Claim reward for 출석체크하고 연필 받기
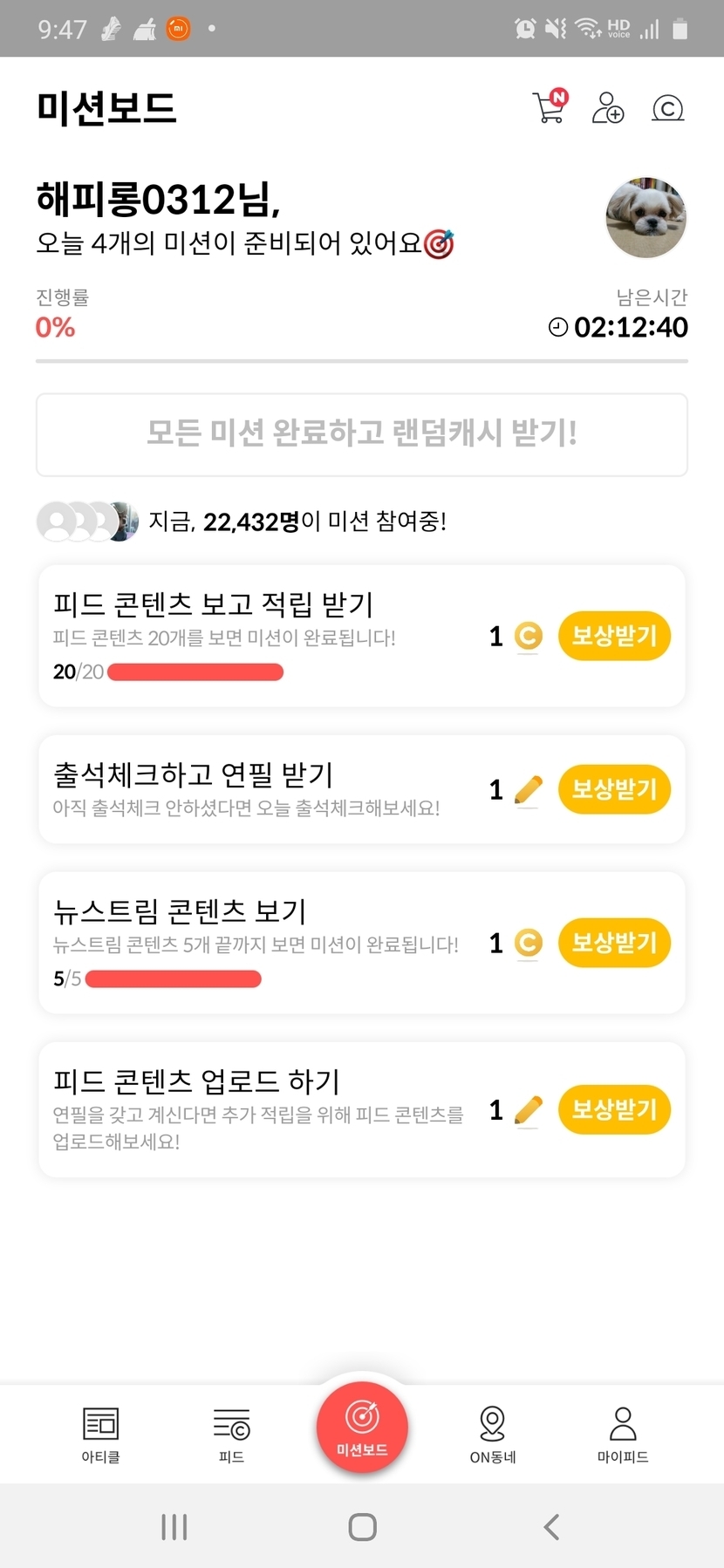The image size is (724, 1568). (x=614, y=789)
